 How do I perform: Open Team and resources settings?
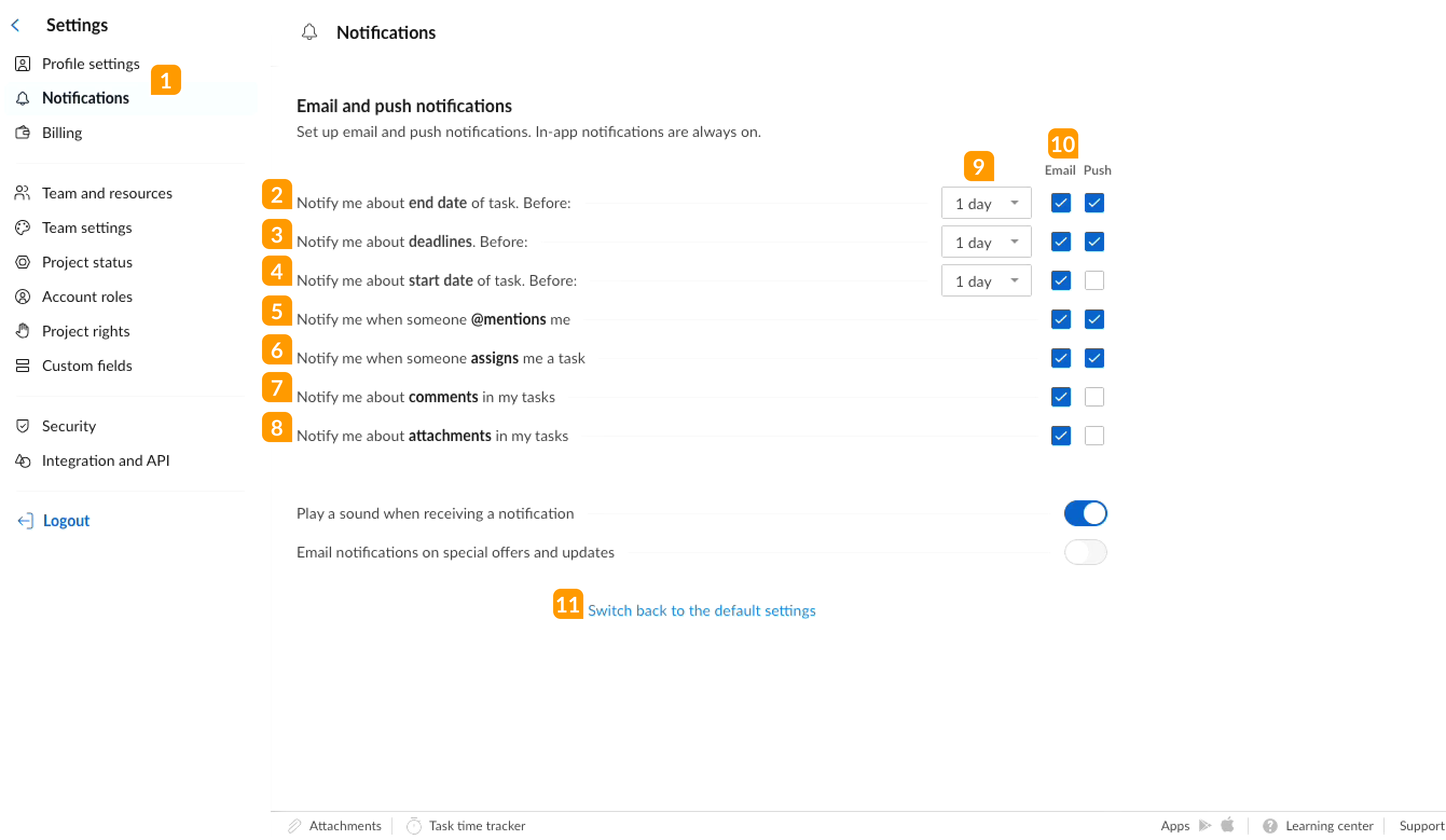coord(107,193)
